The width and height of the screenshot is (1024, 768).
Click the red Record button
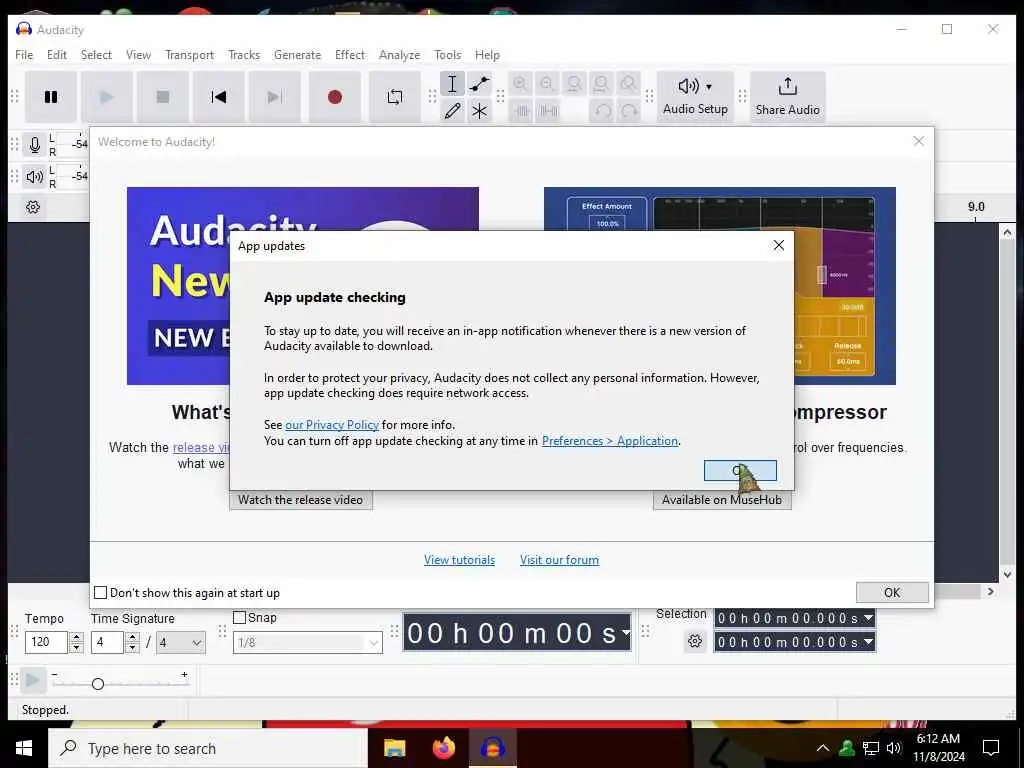[x=335, y=97]
